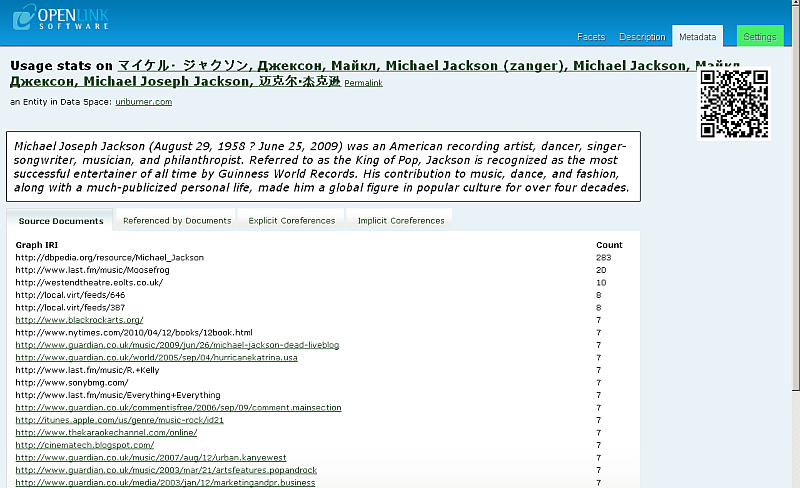Viewport: 800px width, 488px height.
Task: Open guardian michael-jackson-dead-liveblog link
Action: (x=177, y=345)
